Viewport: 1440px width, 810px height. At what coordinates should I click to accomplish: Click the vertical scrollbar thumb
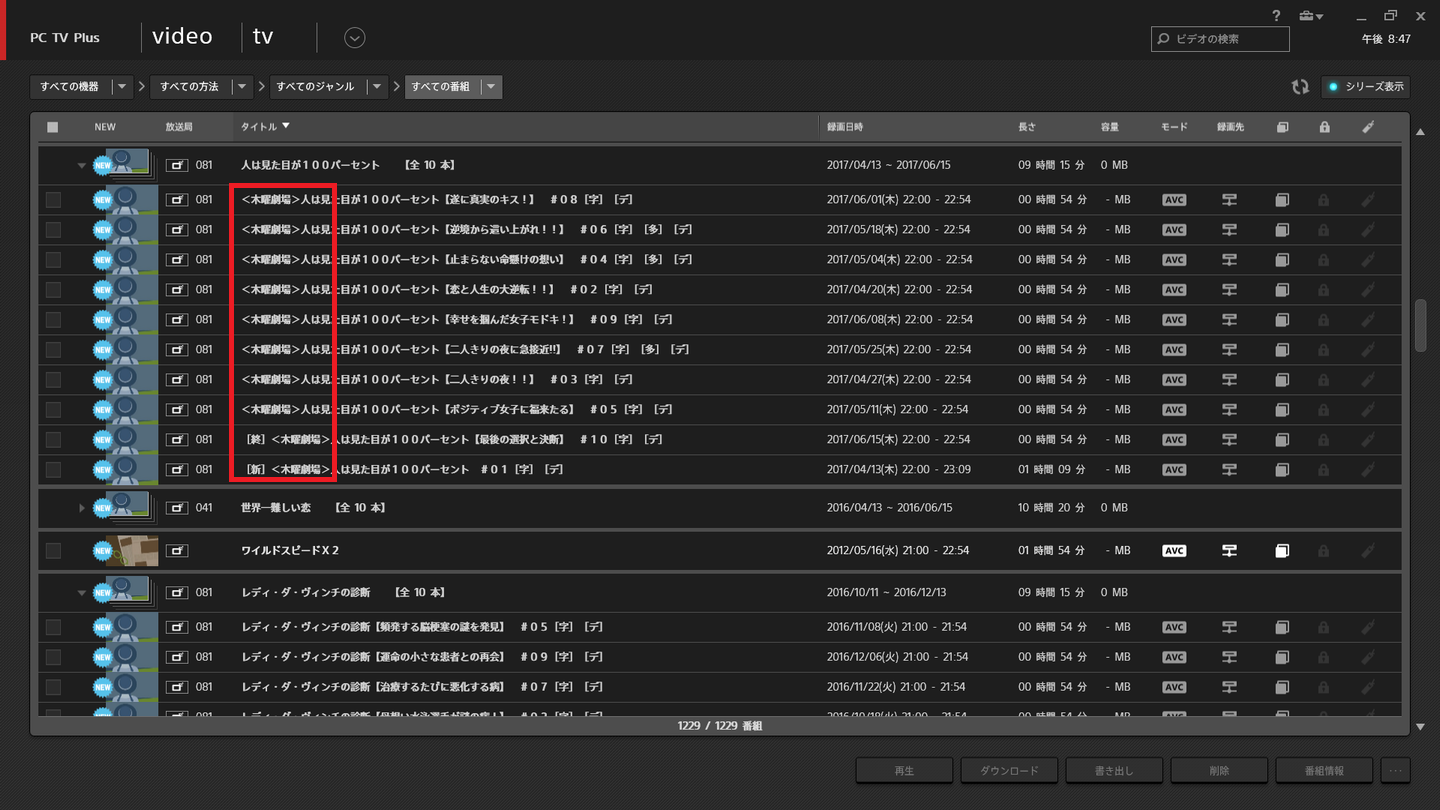pyautogui.click(x=1421, y=325)
